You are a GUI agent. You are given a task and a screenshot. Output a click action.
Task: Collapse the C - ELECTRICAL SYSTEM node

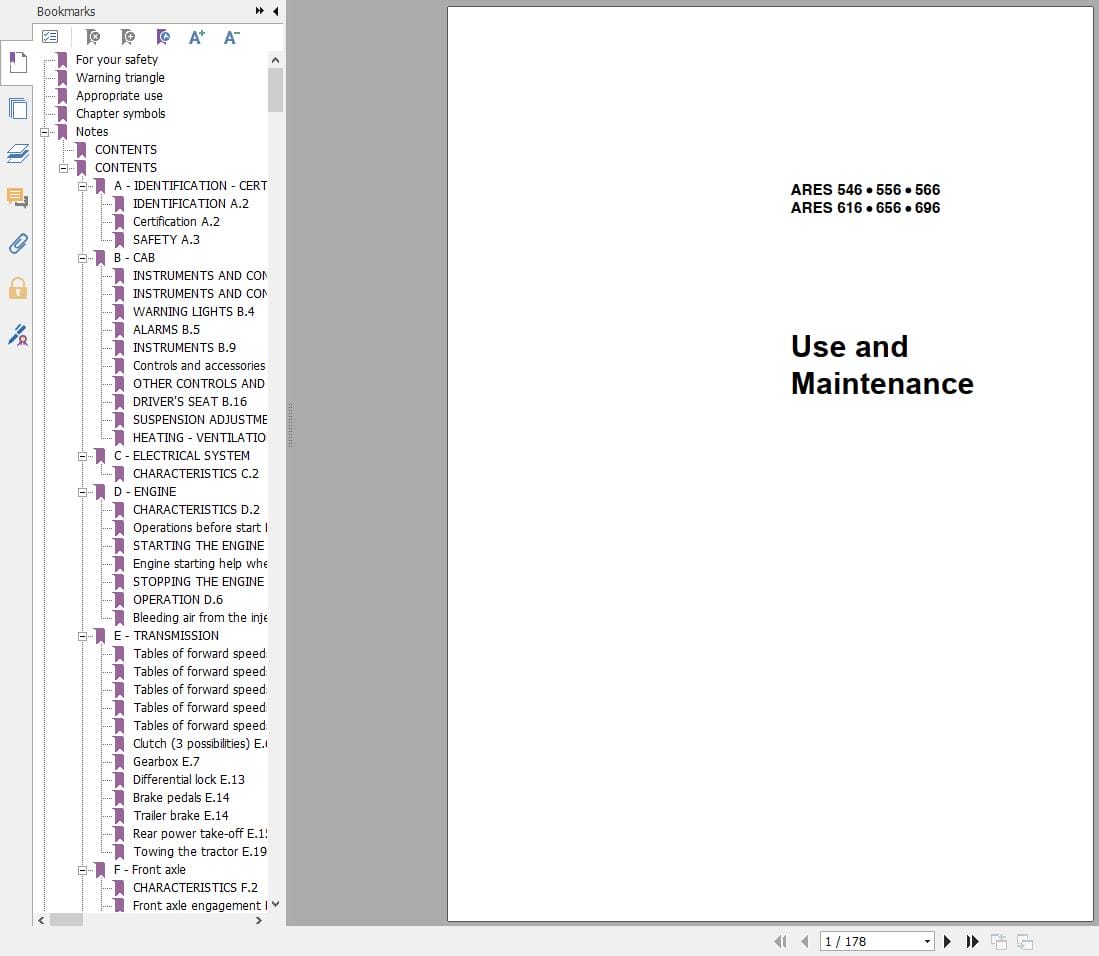(x=83, y=456)
